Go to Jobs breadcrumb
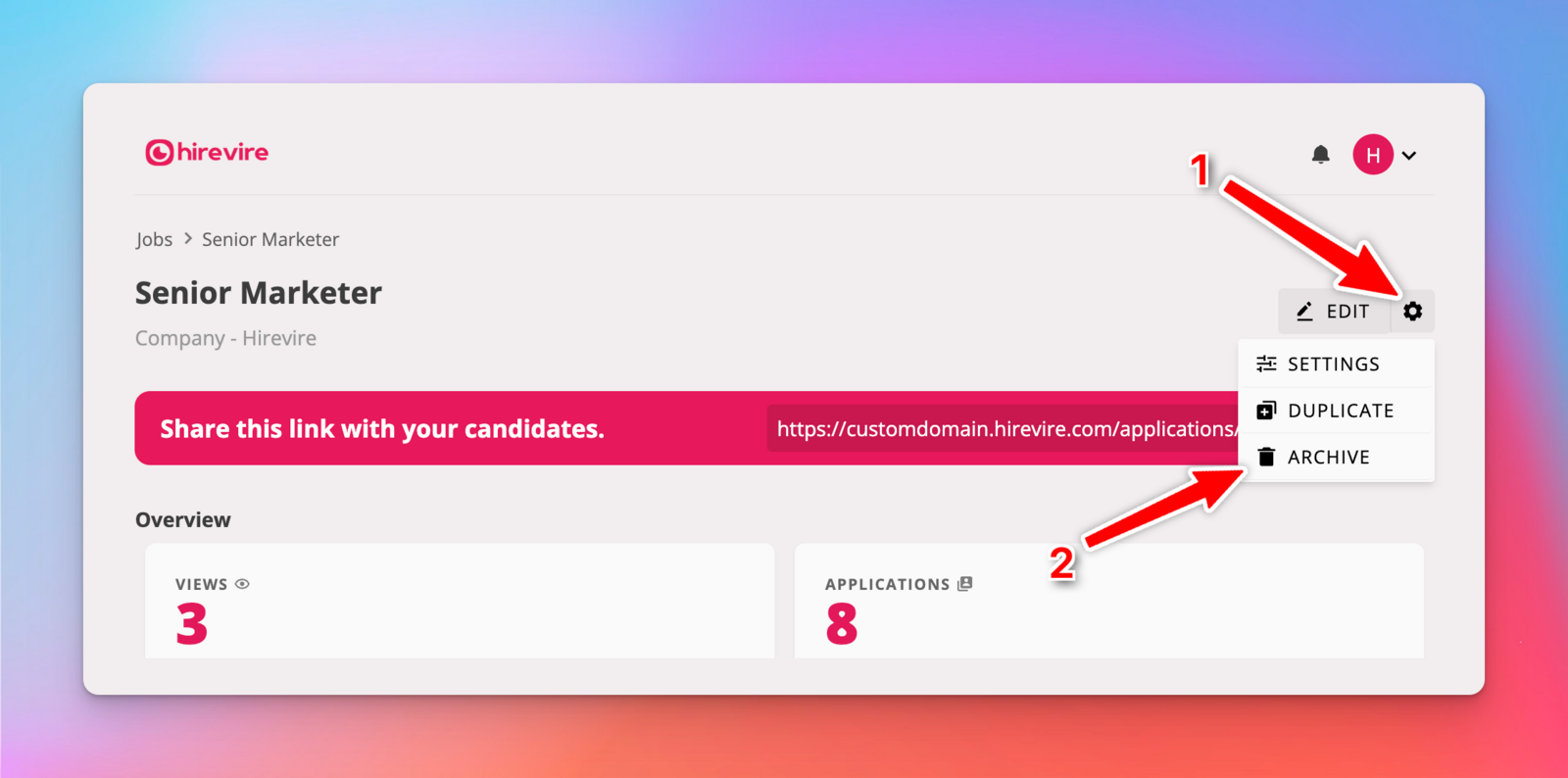 (154, 239)
